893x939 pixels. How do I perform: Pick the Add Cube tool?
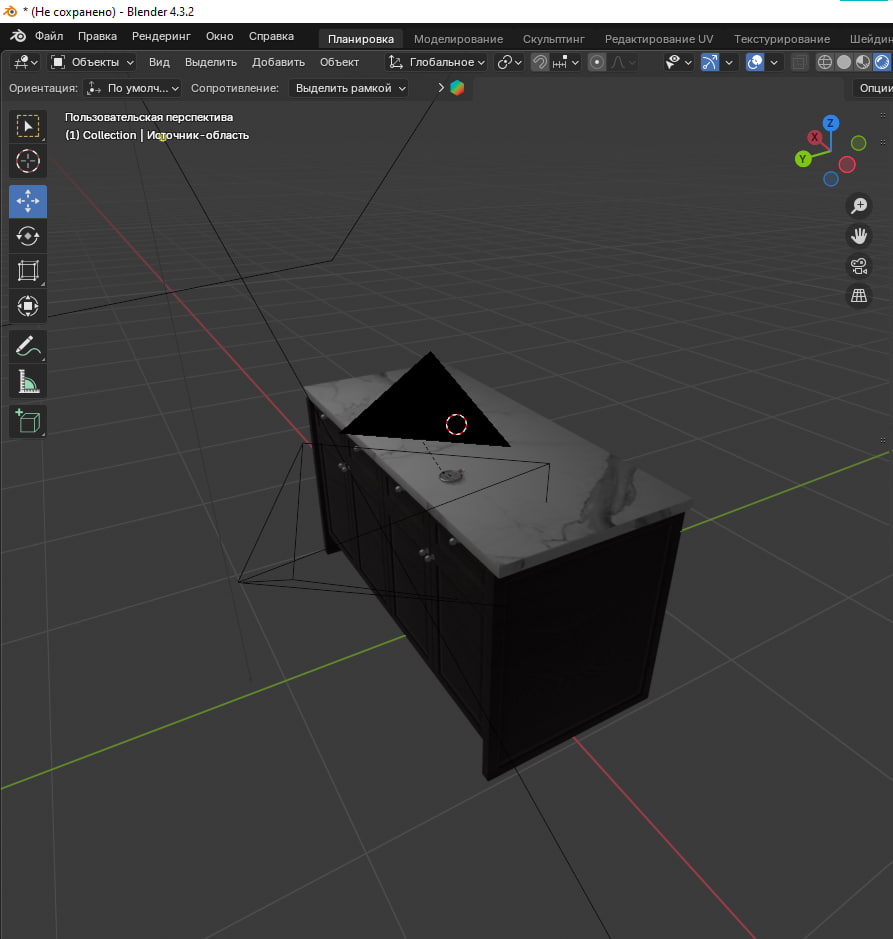coord(28,421)
